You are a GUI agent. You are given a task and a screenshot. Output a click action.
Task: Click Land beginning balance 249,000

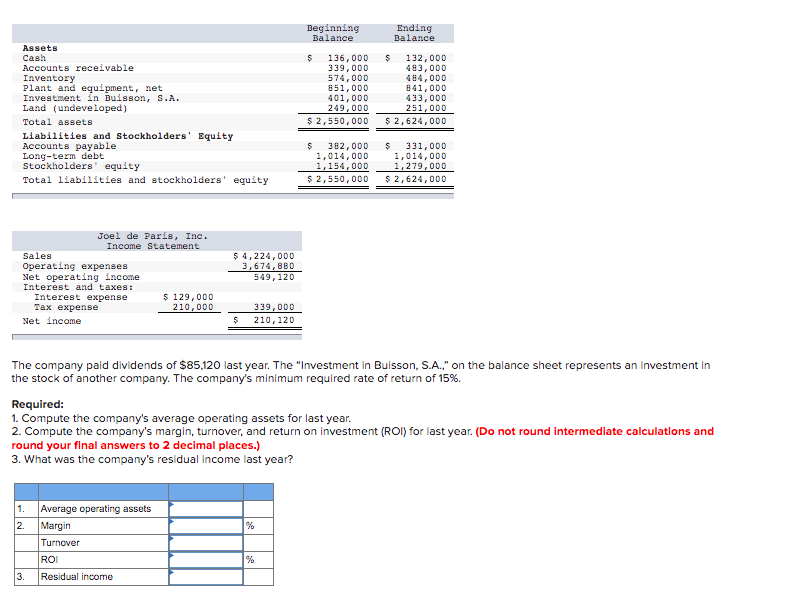[x=348, y=108]
